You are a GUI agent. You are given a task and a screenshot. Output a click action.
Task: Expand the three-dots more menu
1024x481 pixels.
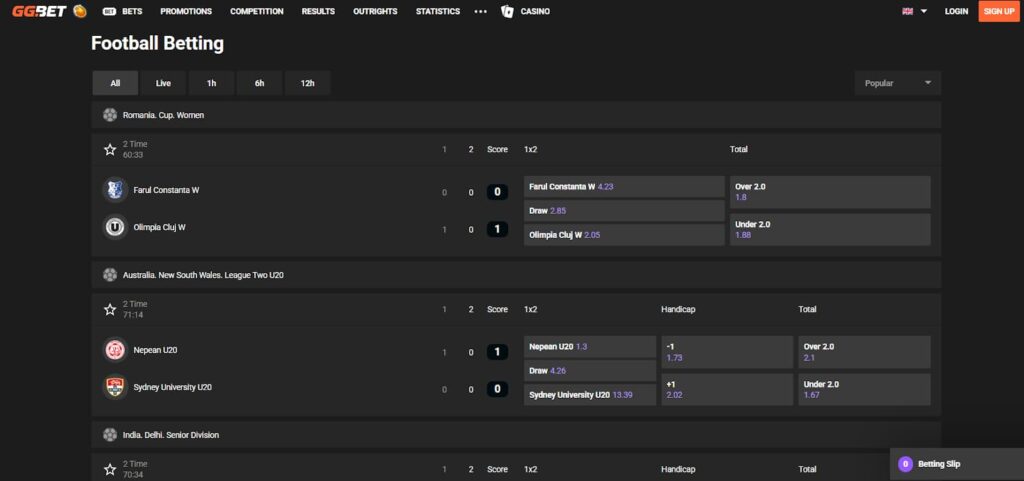[481, 11]
